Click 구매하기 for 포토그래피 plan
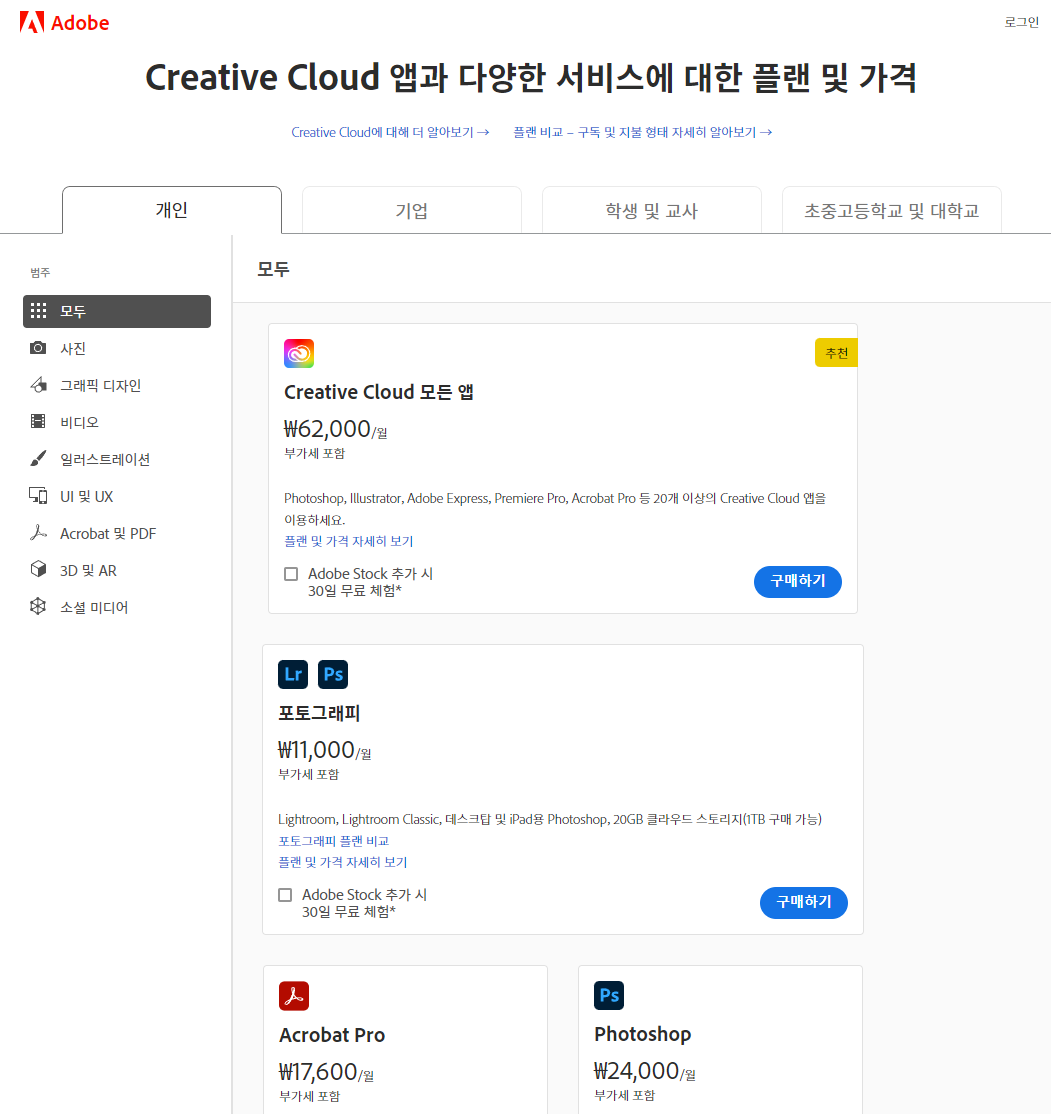 point(804,902)
